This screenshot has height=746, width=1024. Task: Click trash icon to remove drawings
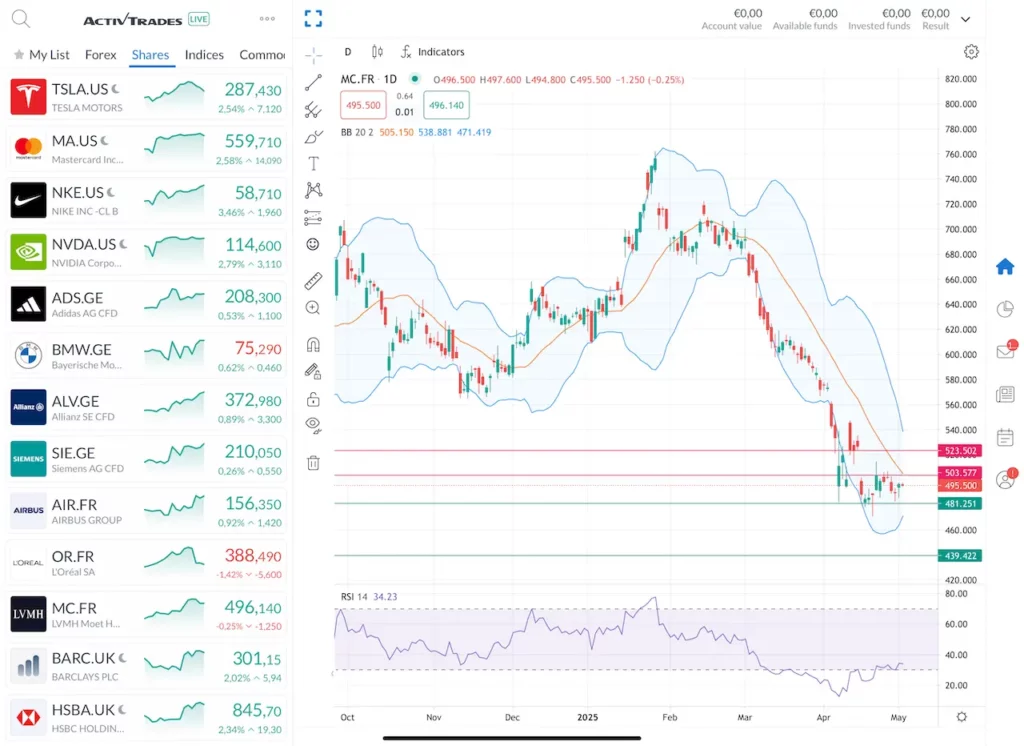(x=313, y=463)
